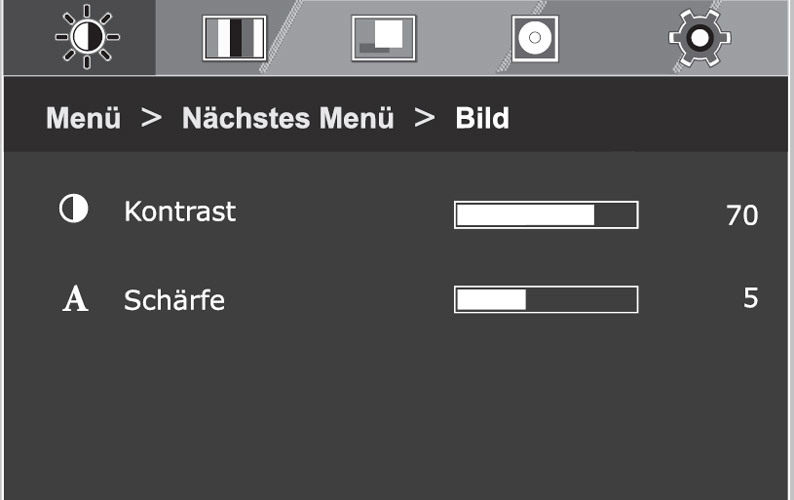This screenshot has width=794, height=500.
Task: Select the disc icon tab
Action: [x=535, y=38]
